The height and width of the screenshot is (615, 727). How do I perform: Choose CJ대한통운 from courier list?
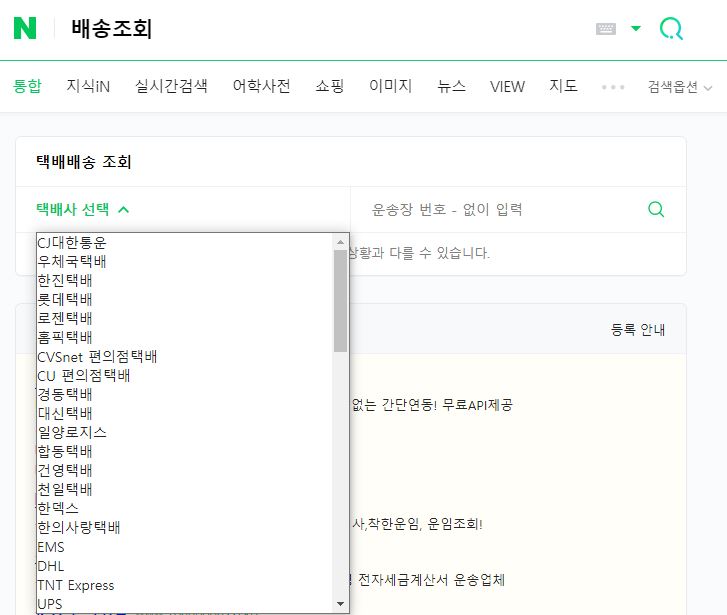tap(185, 243)
